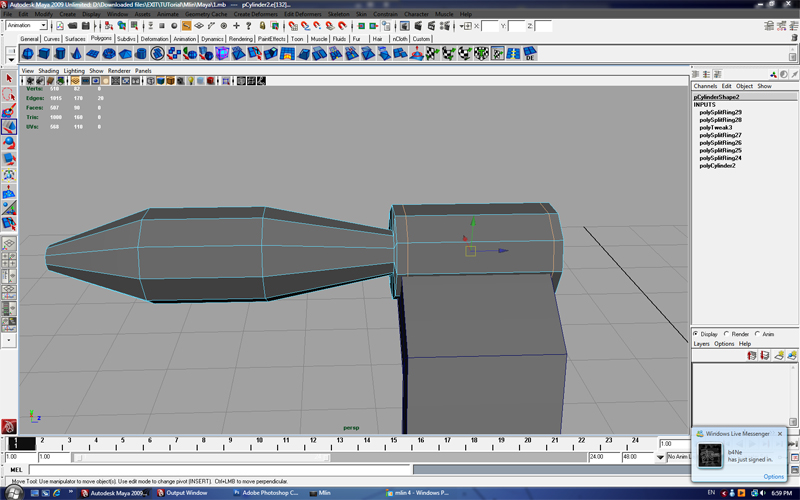Click the polygon cube shelf icon
This screenshot has height=500, width=800.
click(x=46, y=54)
